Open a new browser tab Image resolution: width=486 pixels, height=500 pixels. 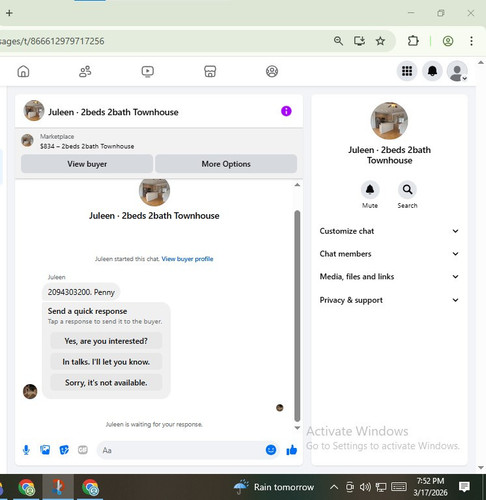(x=9, y=13)
